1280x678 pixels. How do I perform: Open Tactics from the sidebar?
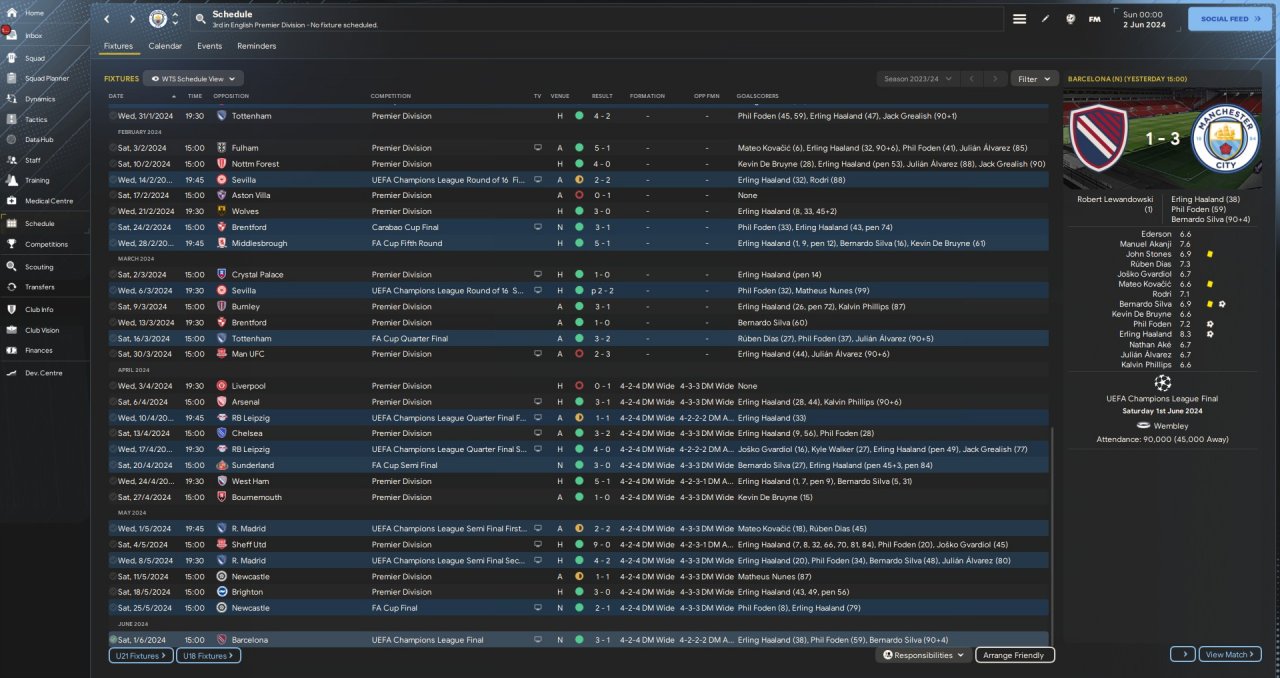[x=36, y=119]
